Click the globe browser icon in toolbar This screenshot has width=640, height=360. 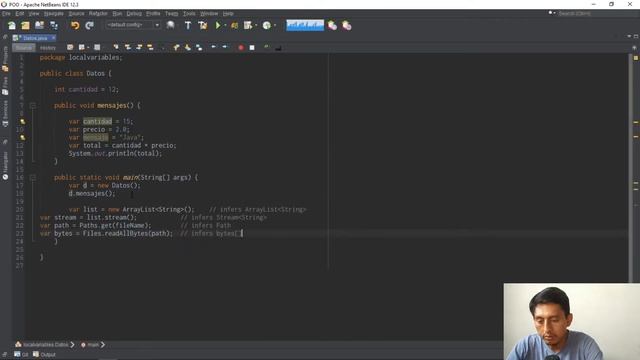click(171, 25)
